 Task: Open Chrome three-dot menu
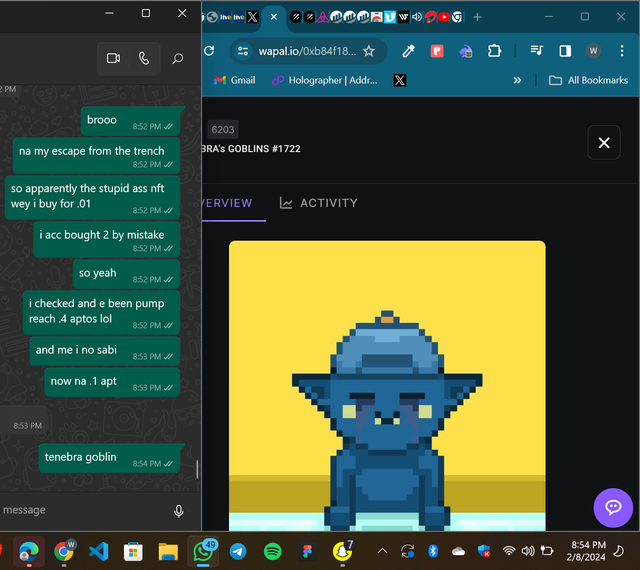[x=622, y=51]
